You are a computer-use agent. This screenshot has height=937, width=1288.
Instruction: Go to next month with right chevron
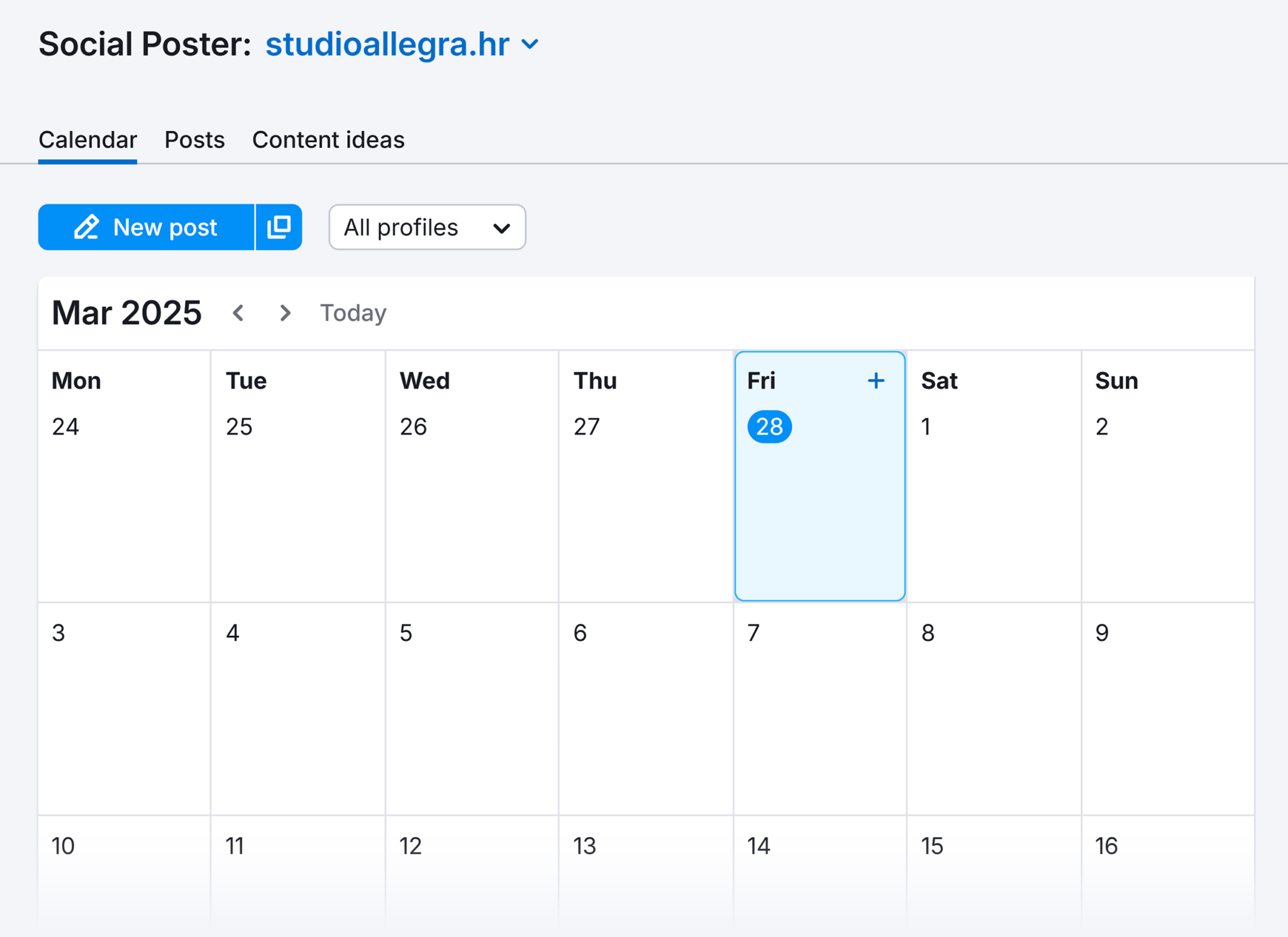[285, 313]
